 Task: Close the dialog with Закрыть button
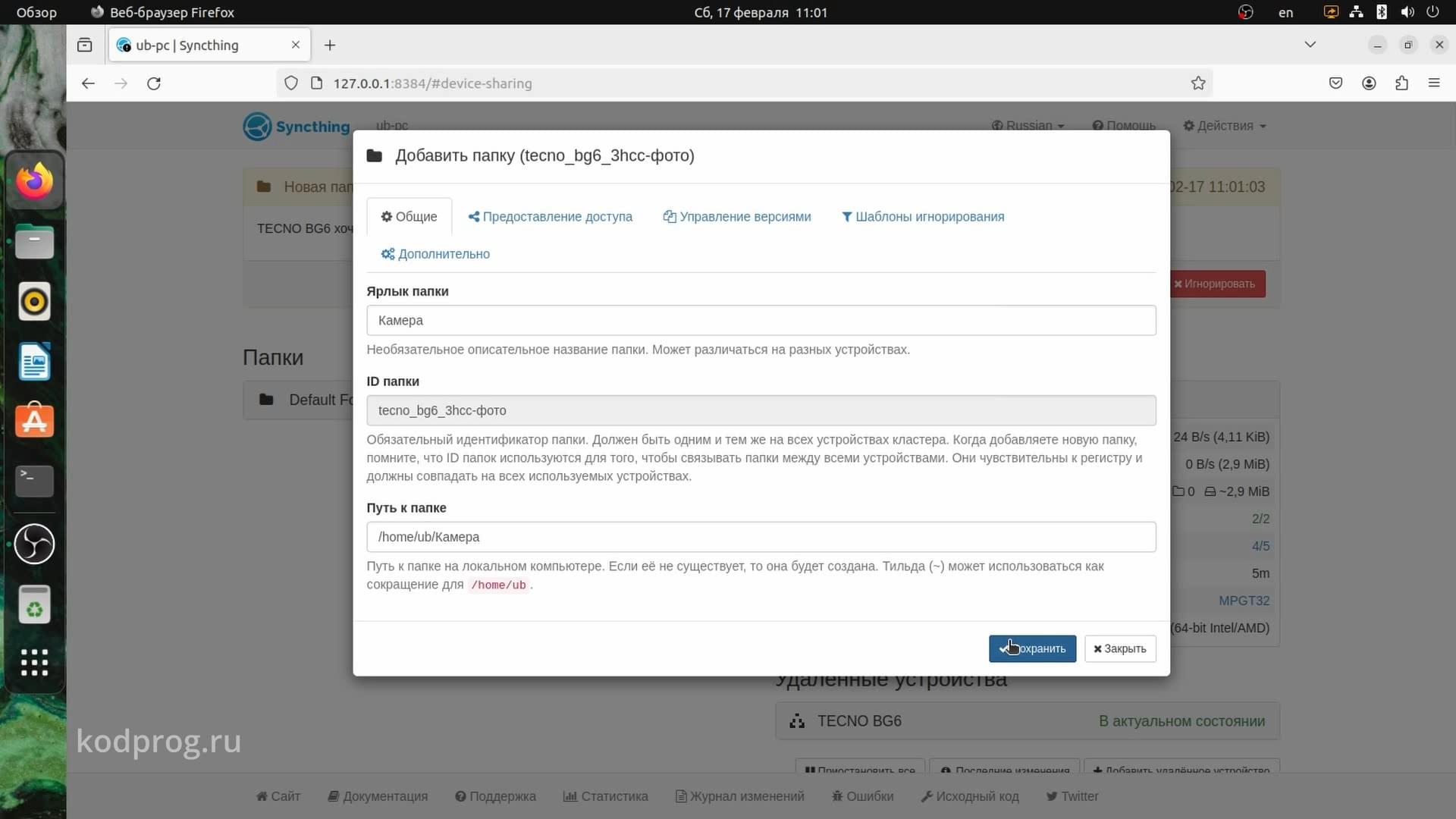click(x=1120, y=648)
